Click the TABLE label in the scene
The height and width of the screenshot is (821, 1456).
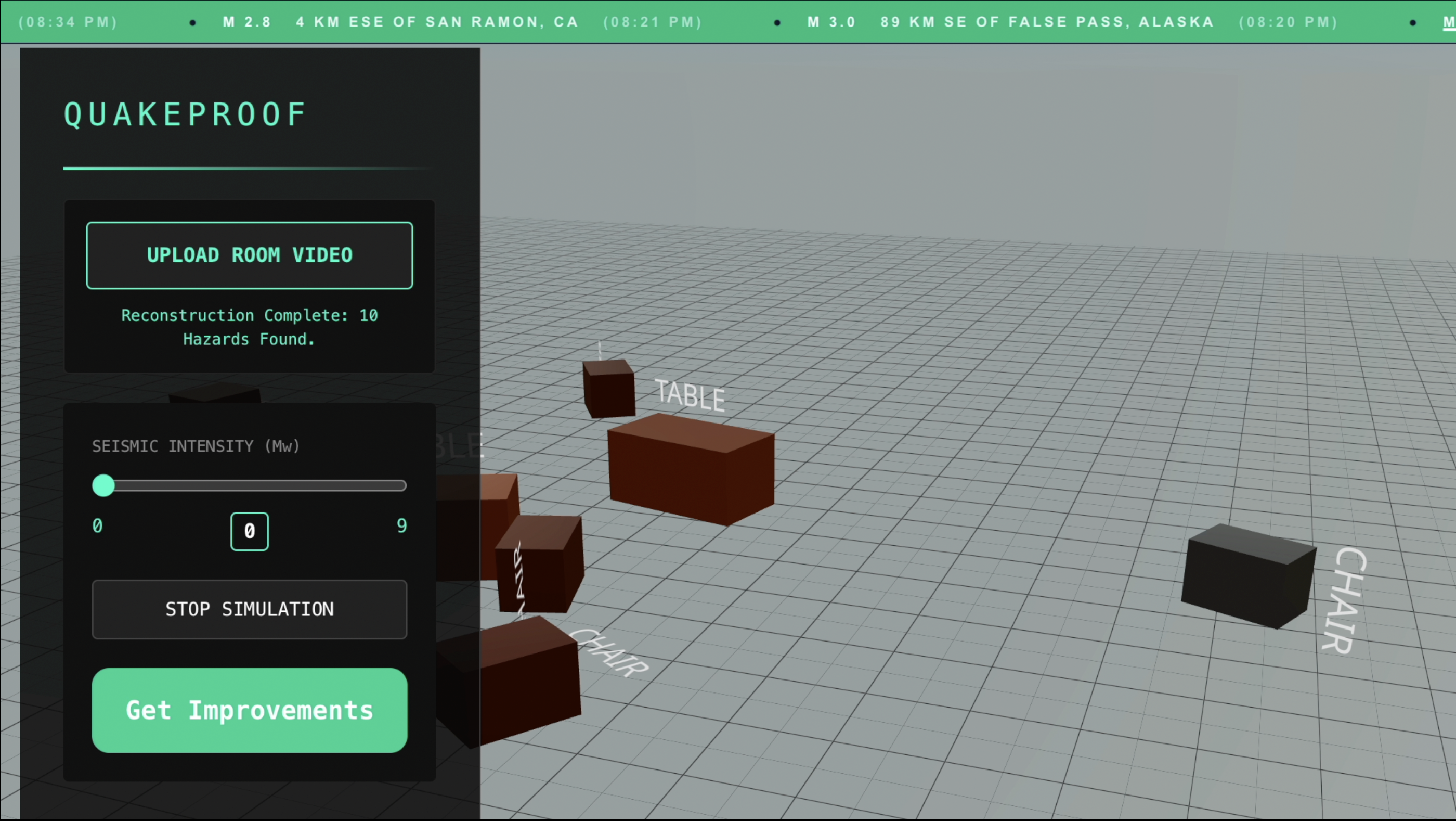690,395
